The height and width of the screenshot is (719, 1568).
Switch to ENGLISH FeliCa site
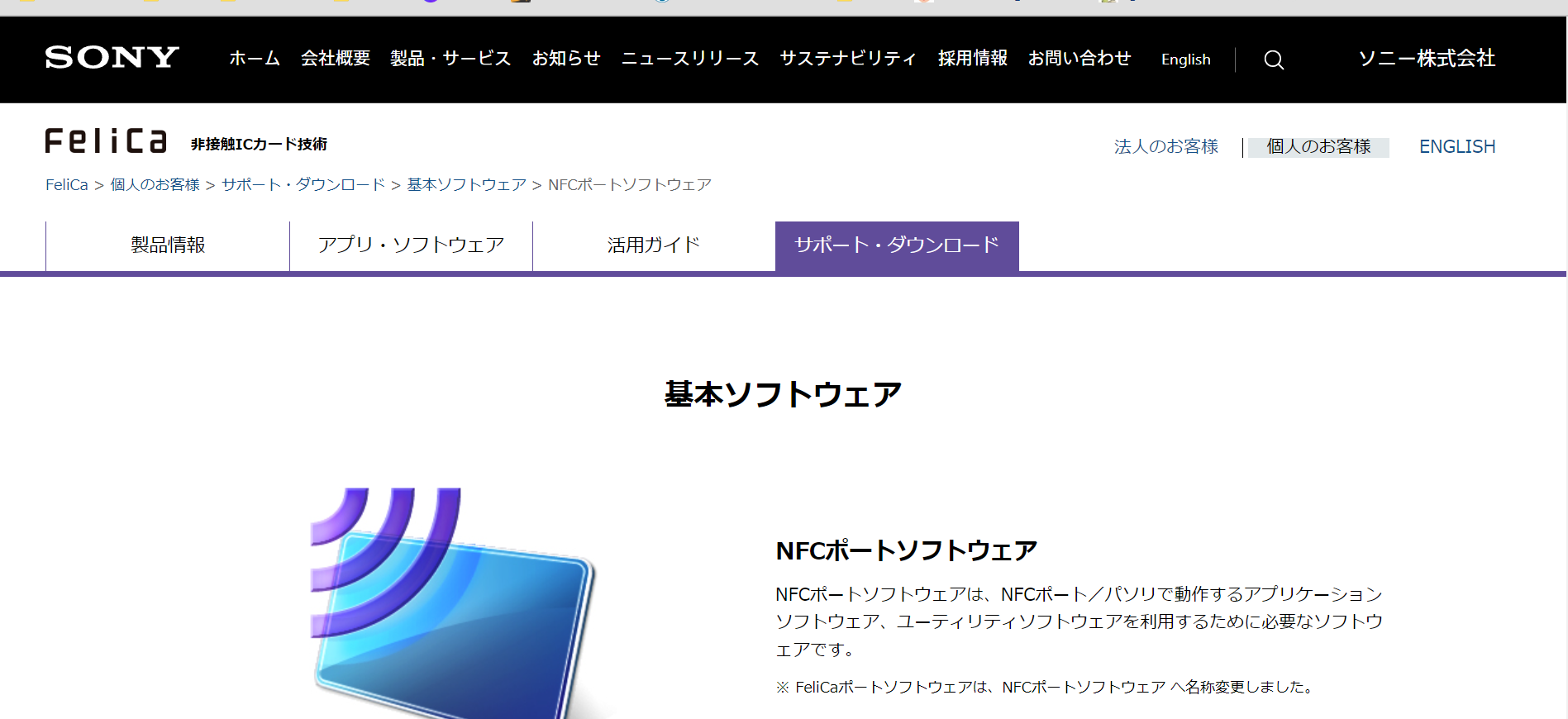coord(1457,147)
